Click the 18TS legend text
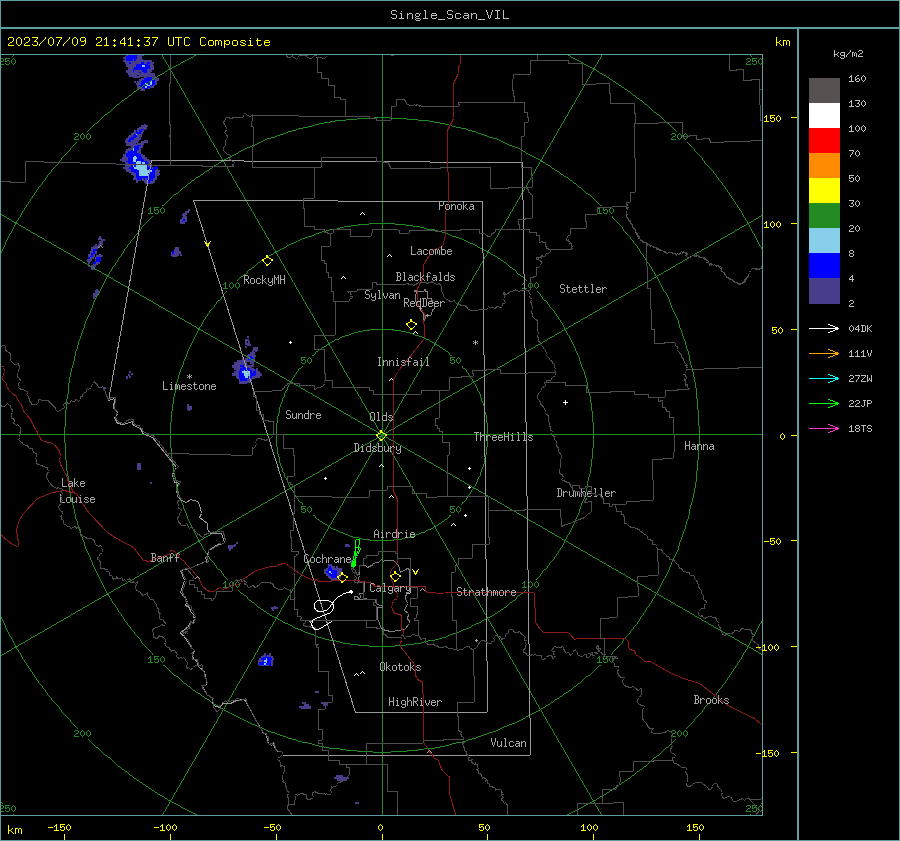Image resolution: width=900 pixels, height=841 pixels. (x=860, y=428)
